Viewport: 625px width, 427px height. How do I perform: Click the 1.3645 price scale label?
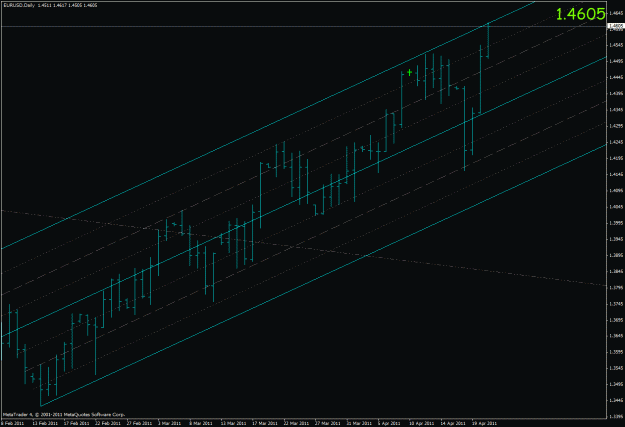click(616, 336)
